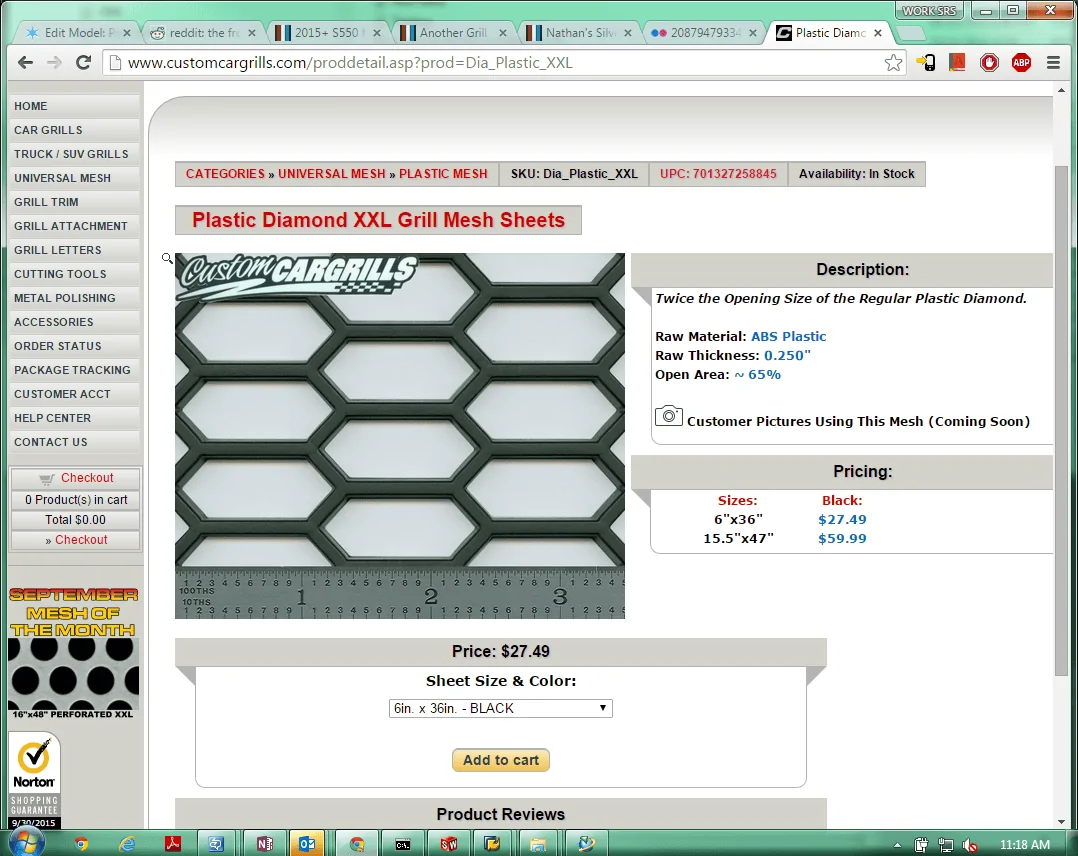
Task: Reload the page with the refresh icon
Action: coord(83,63)
